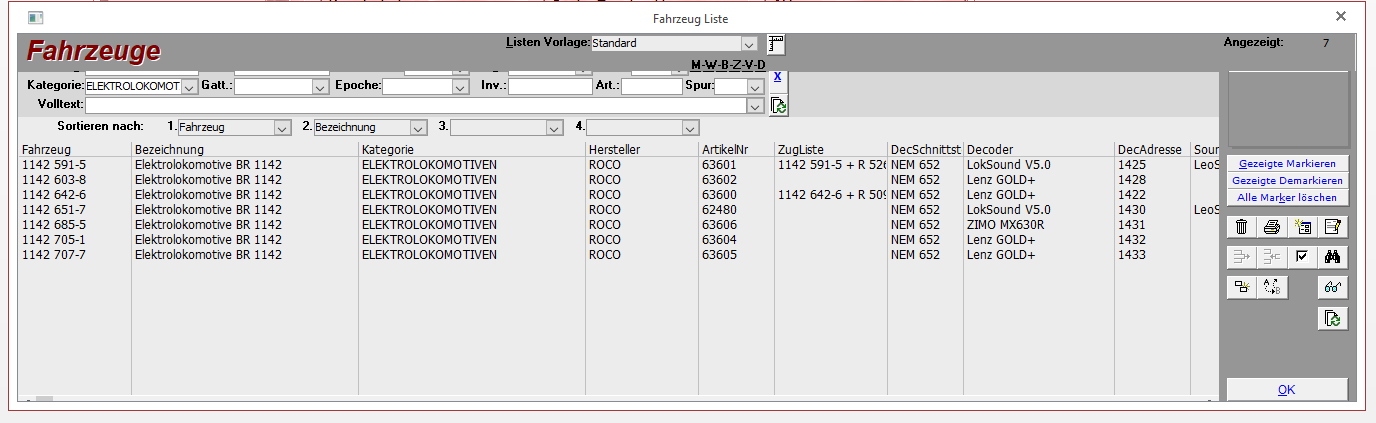
Task: Open the Gatt. dropdown
Action: point(321,87)
